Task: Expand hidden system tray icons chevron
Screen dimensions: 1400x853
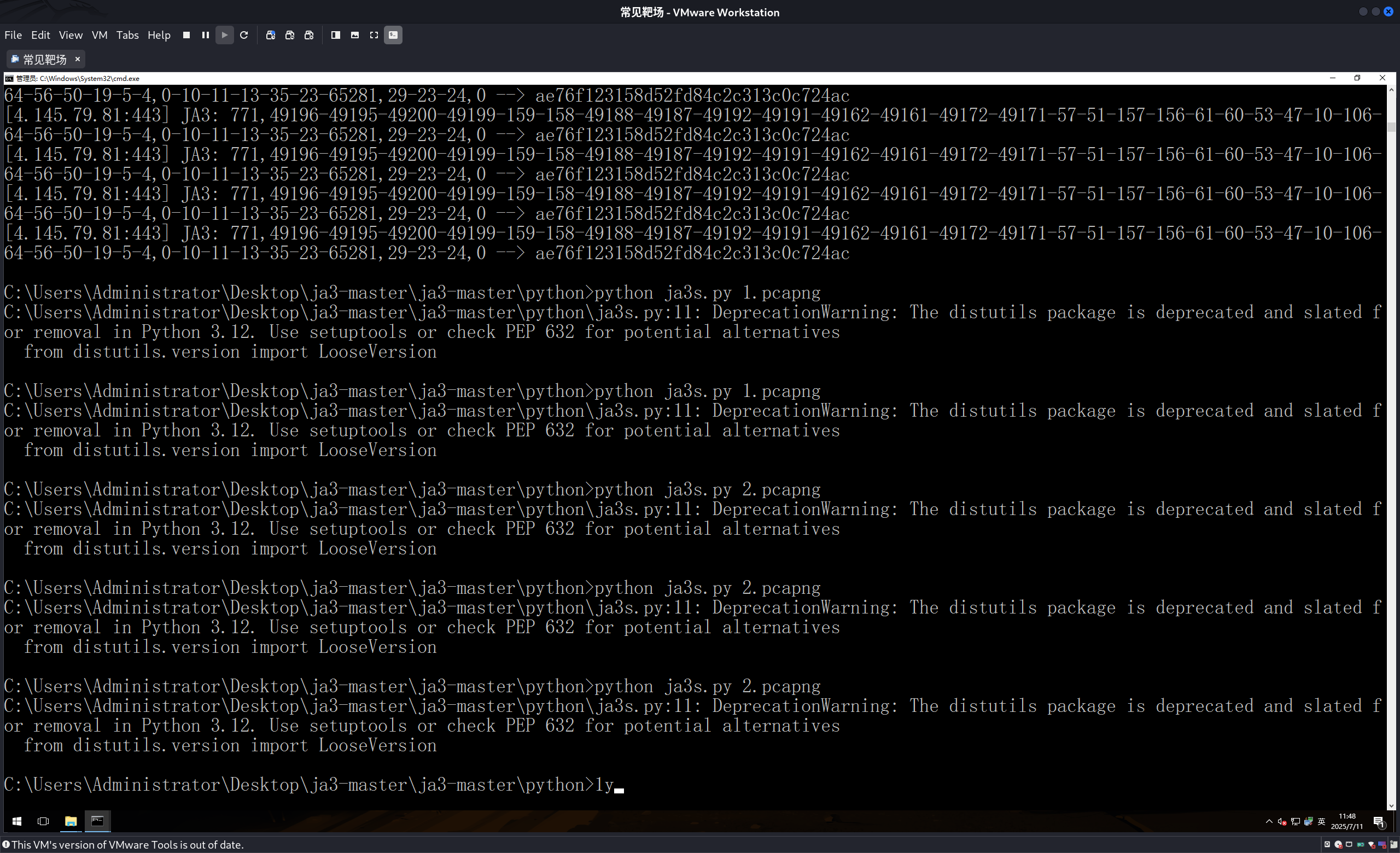Action: pos(1269,821)
